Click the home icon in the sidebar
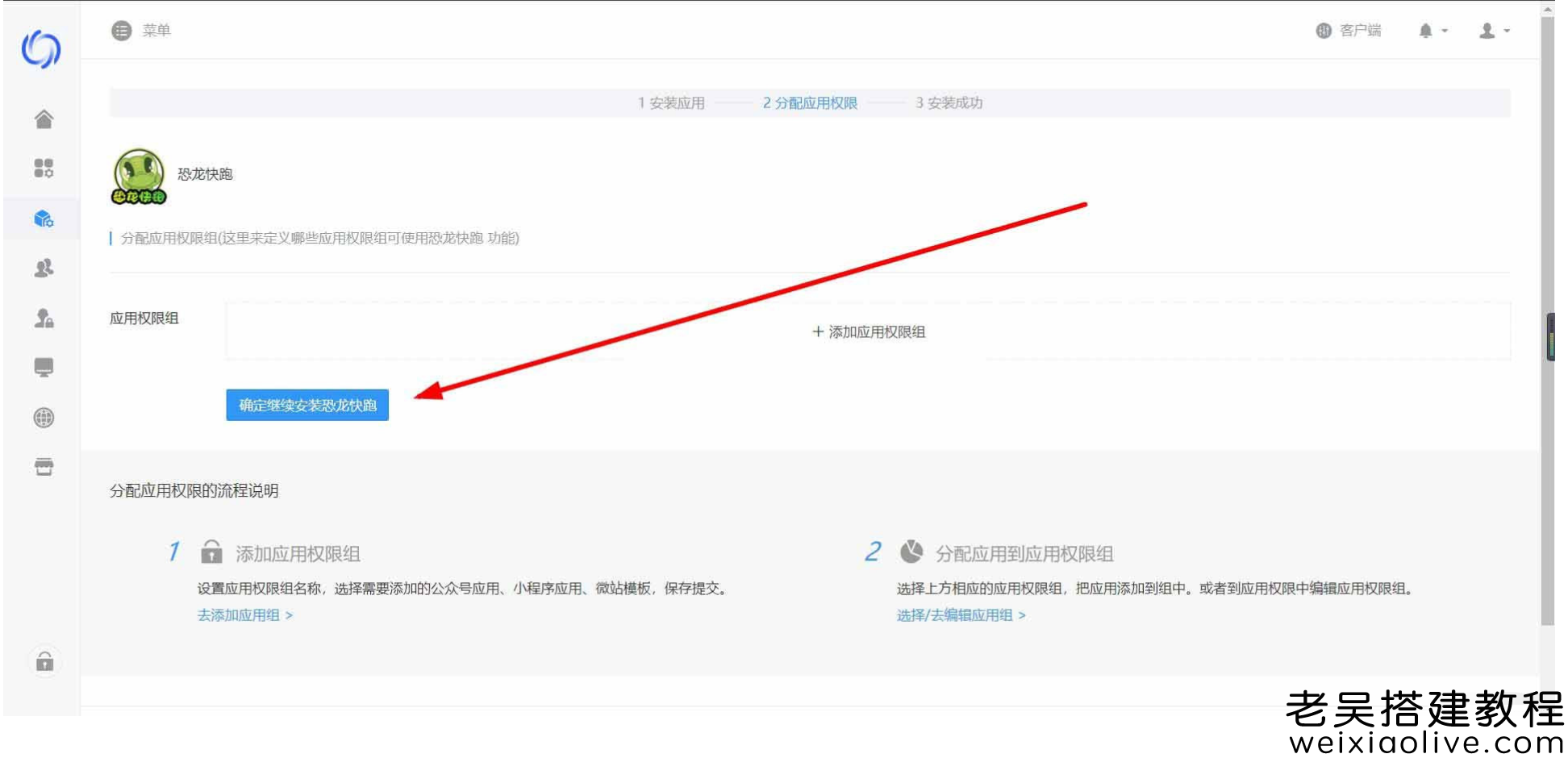Image resolution: width=1568 pixels, height=758 pixels. (x=44, y=119)
